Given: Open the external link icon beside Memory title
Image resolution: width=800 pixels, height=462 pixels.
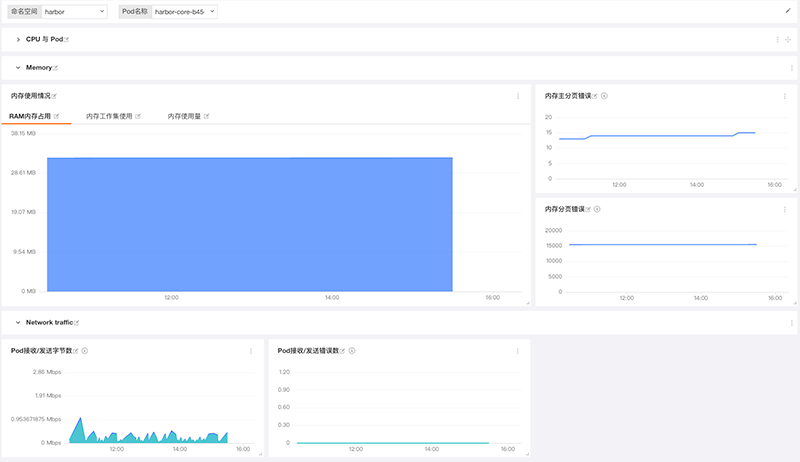Looking at the screenshot, I should [56, 67].
